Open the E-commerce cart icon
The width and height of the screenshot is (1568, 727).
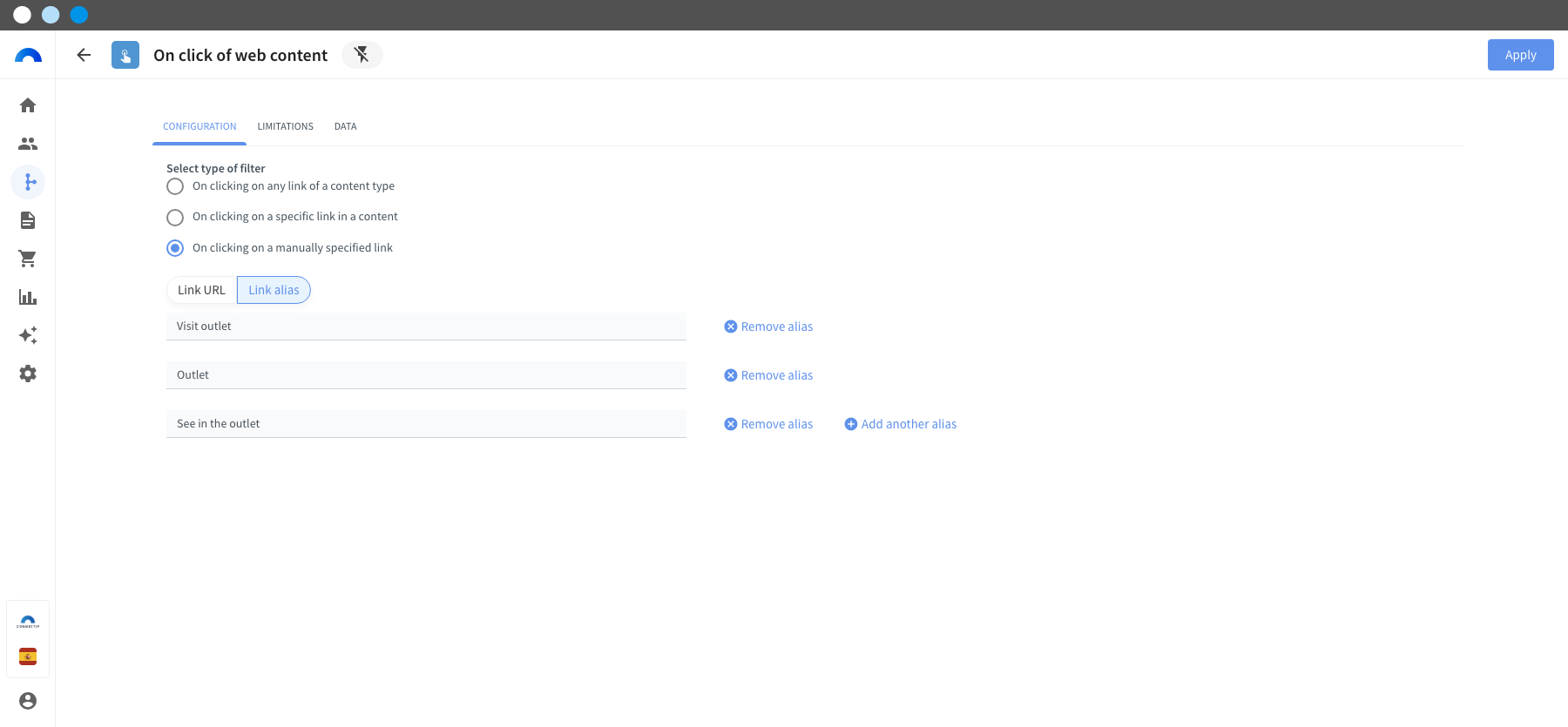28,259
